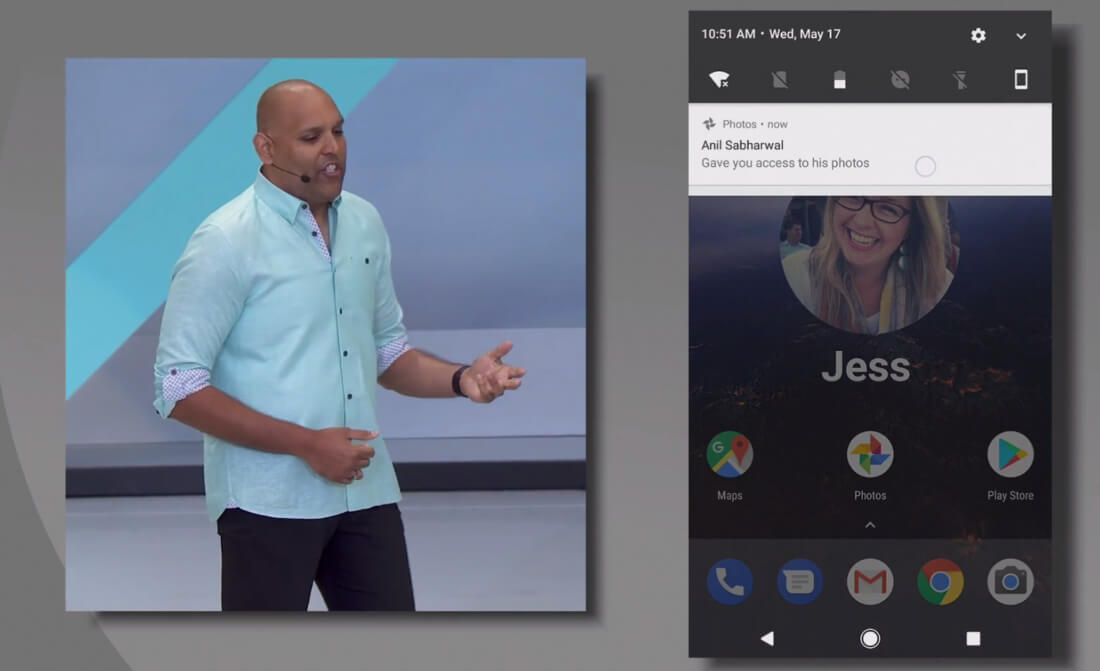Tap the "Play Store" label text

tap(1010, 496)
